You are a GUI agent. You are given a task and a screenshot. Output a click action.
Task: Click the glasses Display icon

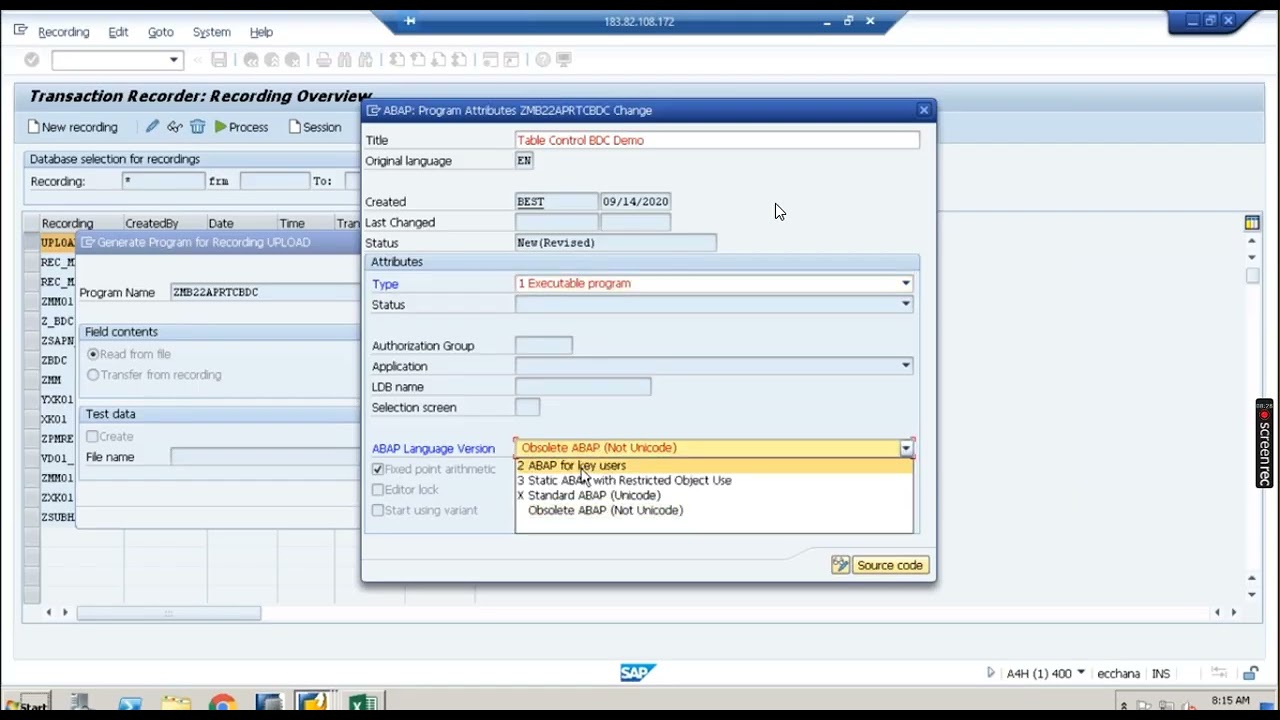(x=175, y=127)
